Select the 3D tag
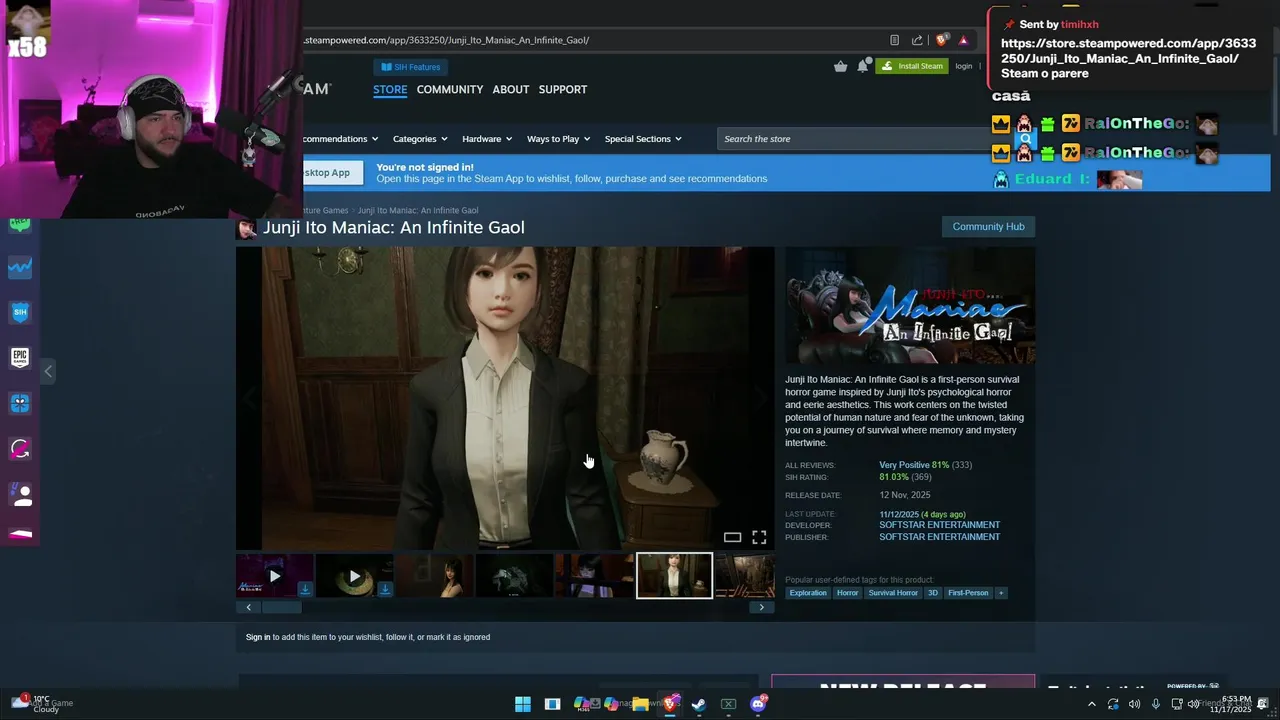The height and width of the screenshot is (720, 1280). (933, 593)
